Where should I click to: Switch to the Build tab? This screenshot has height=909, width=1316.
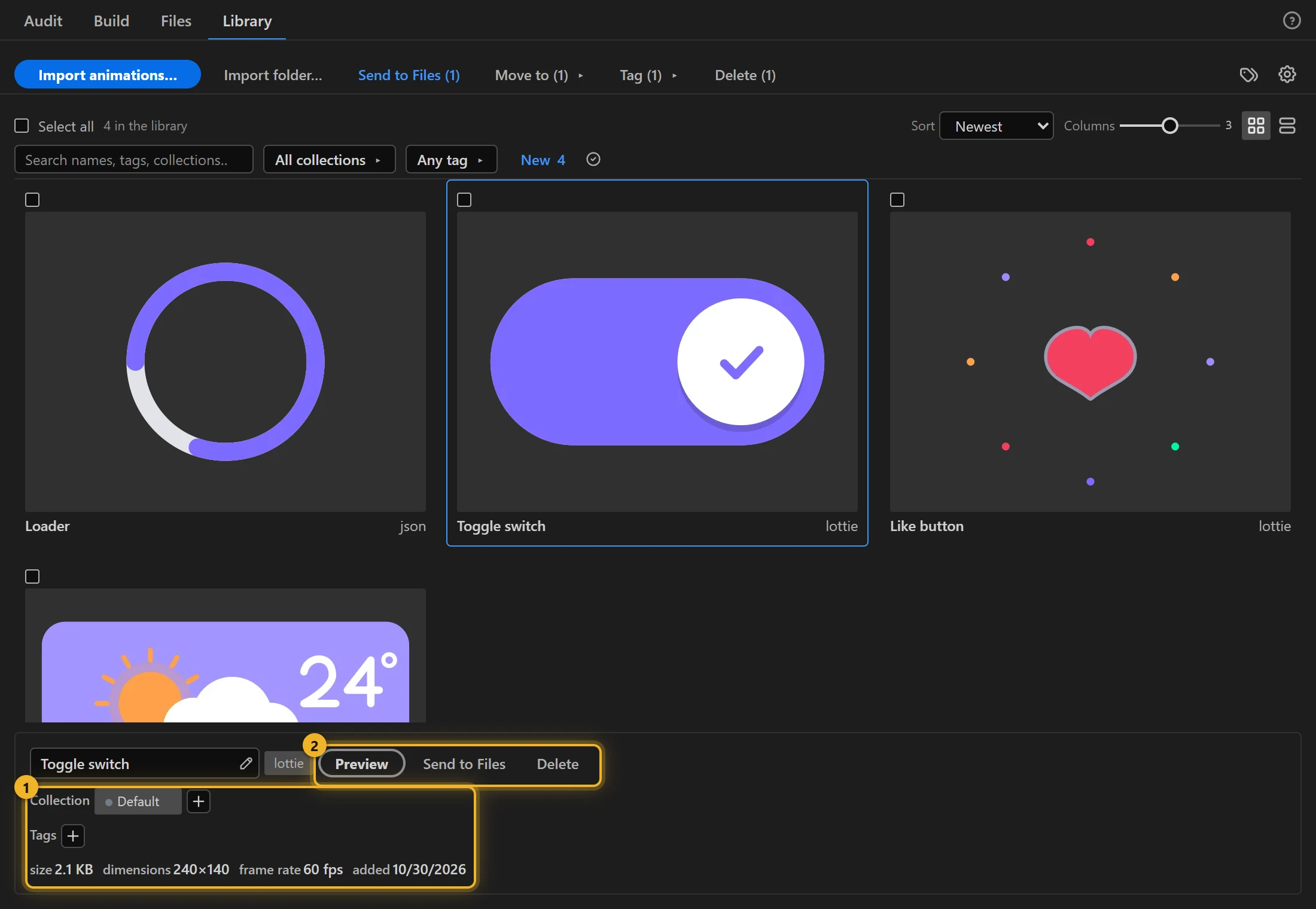pyautogui.click(x=111, y=20)
